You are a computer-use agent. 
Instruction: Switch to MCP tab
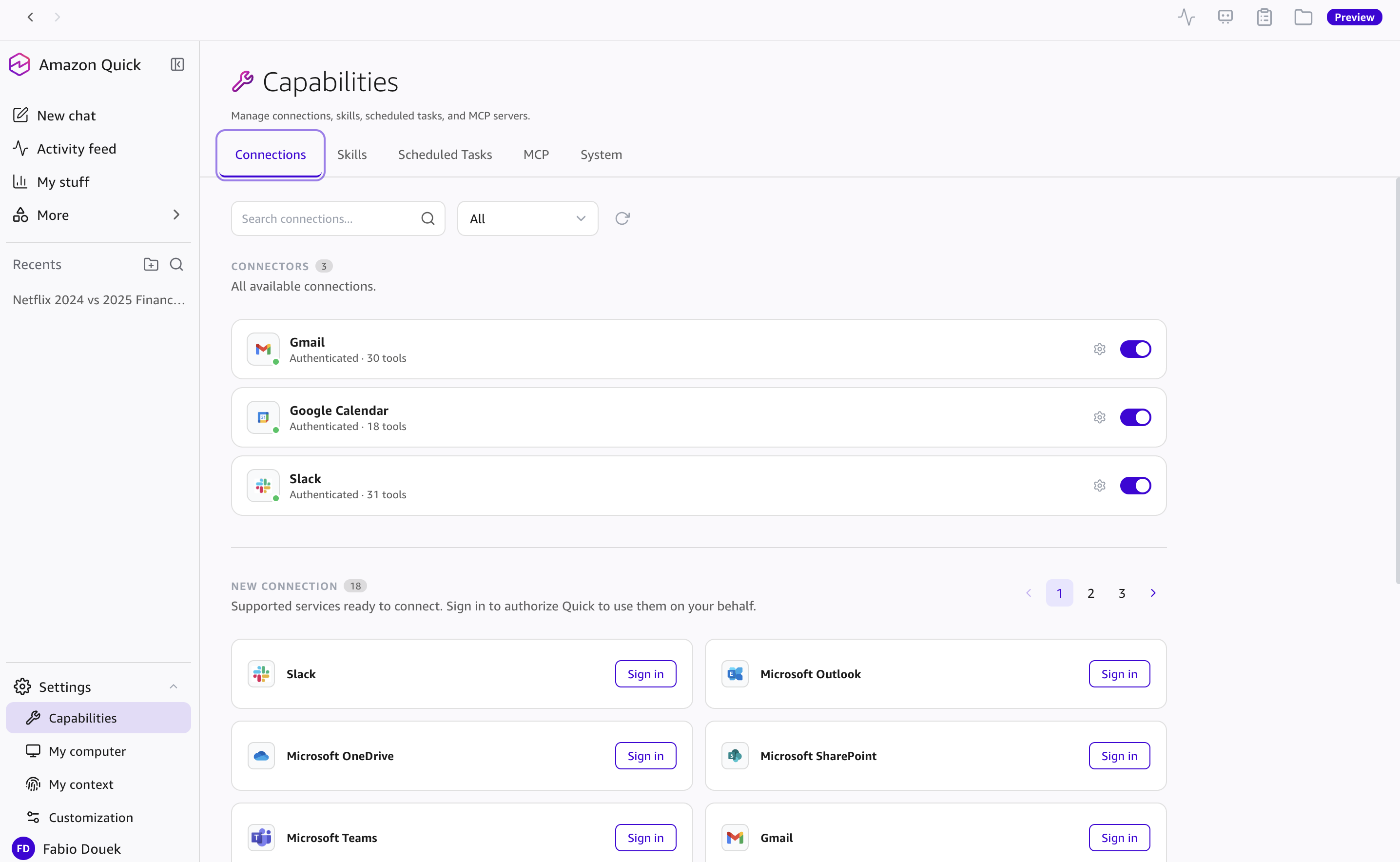tap(536, 155)
